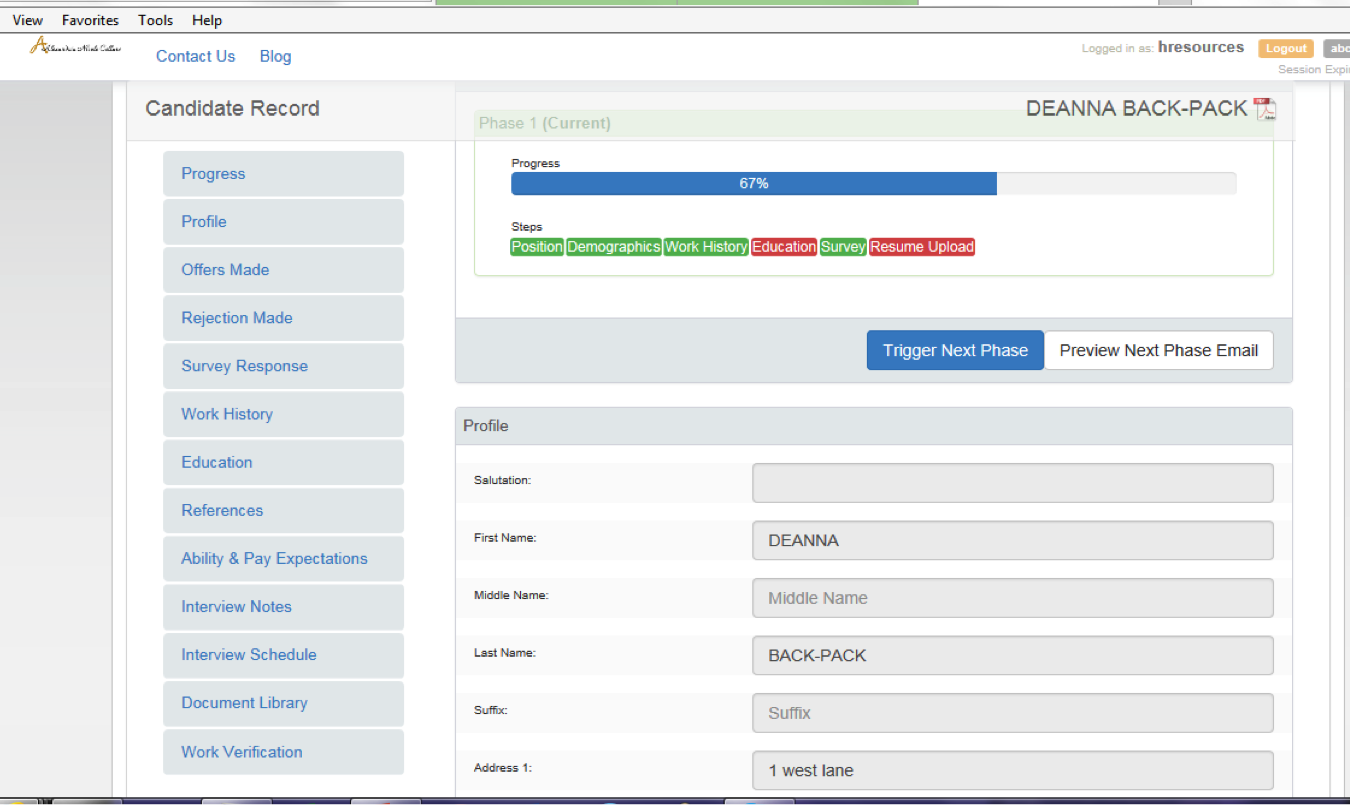
Task: Click the green Survey step indicator
Action: point(842,246)
